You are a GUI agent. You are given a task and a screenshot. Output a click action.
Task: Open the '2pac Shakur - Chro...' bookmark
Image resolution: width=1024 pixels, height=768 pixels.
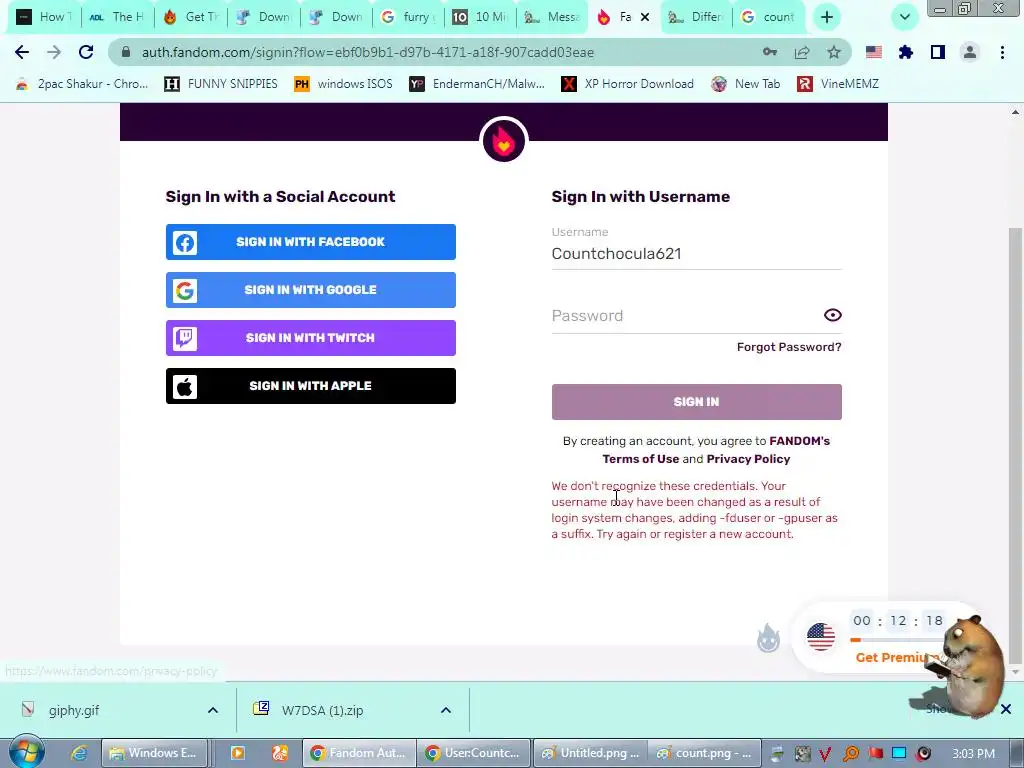[x=82, y=84]
